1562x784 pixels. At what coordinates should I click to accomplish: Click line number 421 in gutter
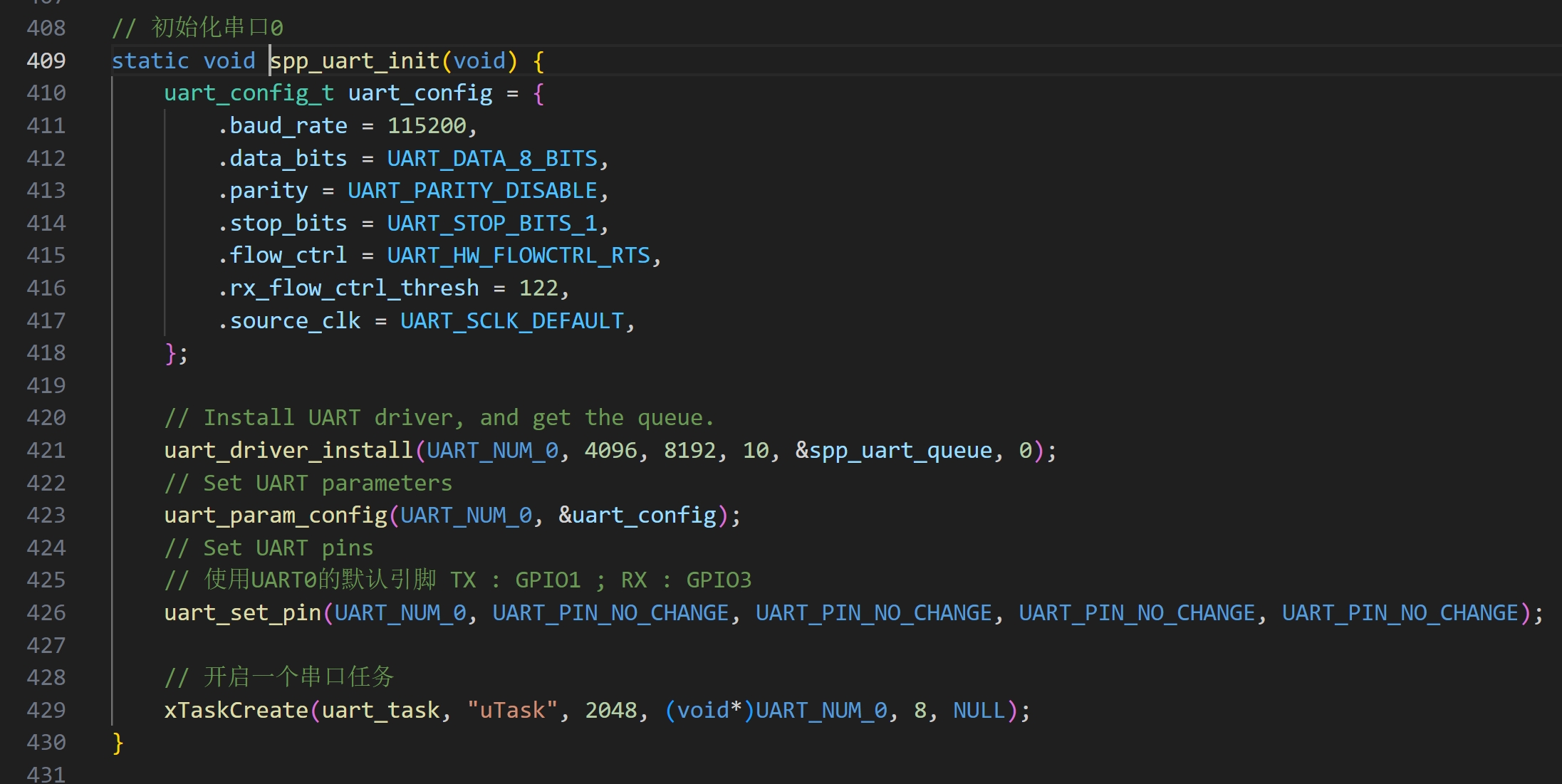(46, 450)
